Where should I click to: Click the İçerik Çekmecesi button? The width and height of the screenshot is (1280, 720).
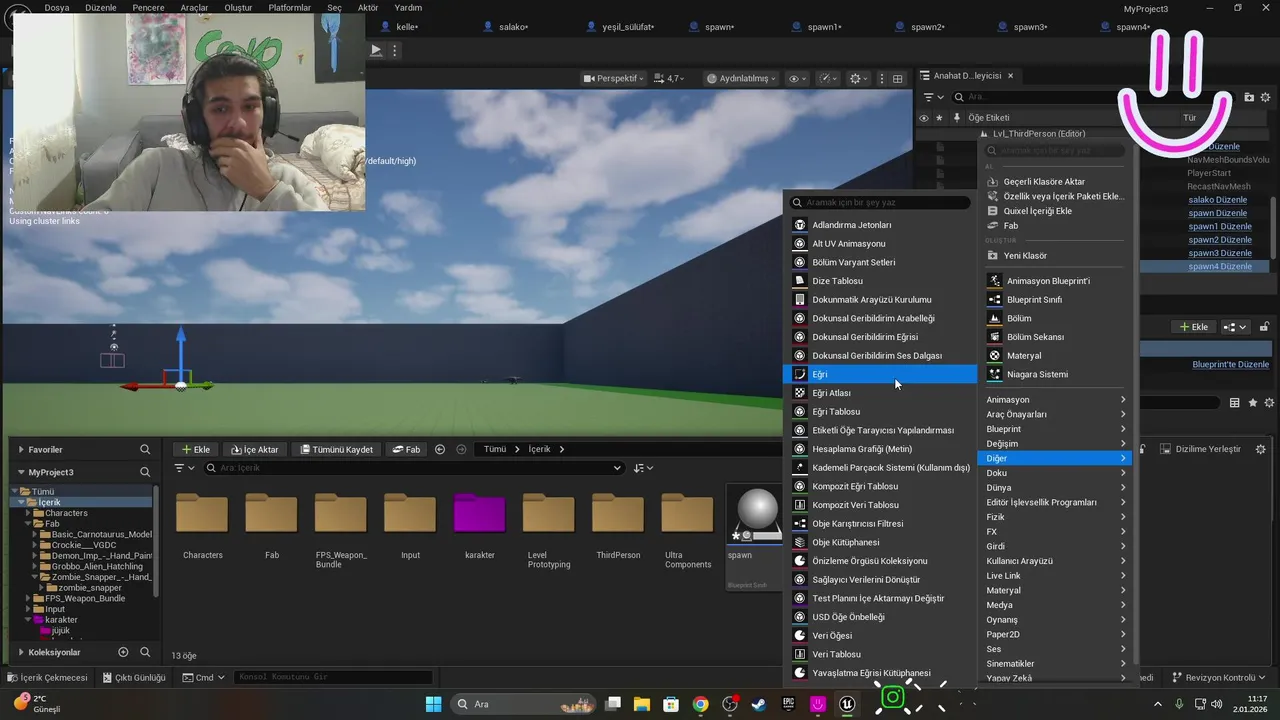(48, 677)
